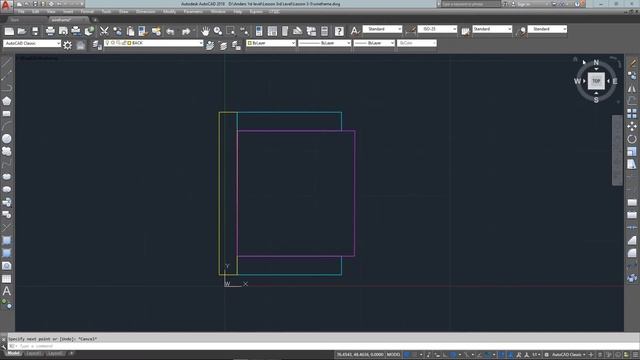
Task: Select the Multiline Text A tool
Action: pos(7,291)
